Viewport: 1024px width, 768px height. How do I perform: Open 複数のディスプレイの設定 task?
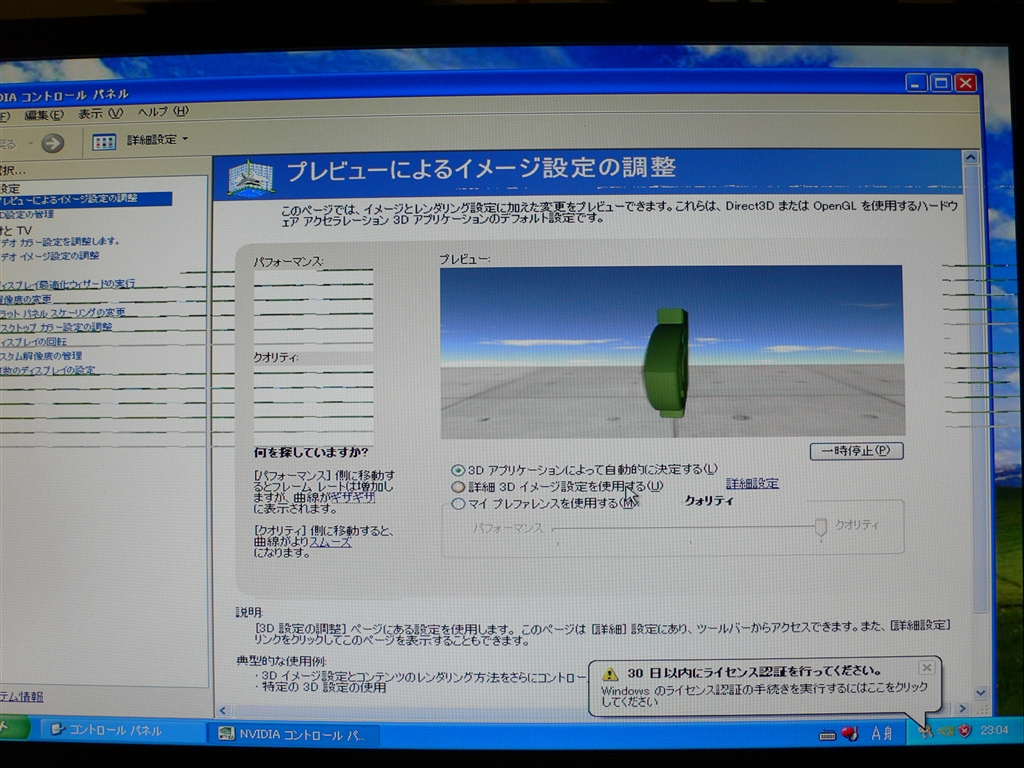coord(48,370)
